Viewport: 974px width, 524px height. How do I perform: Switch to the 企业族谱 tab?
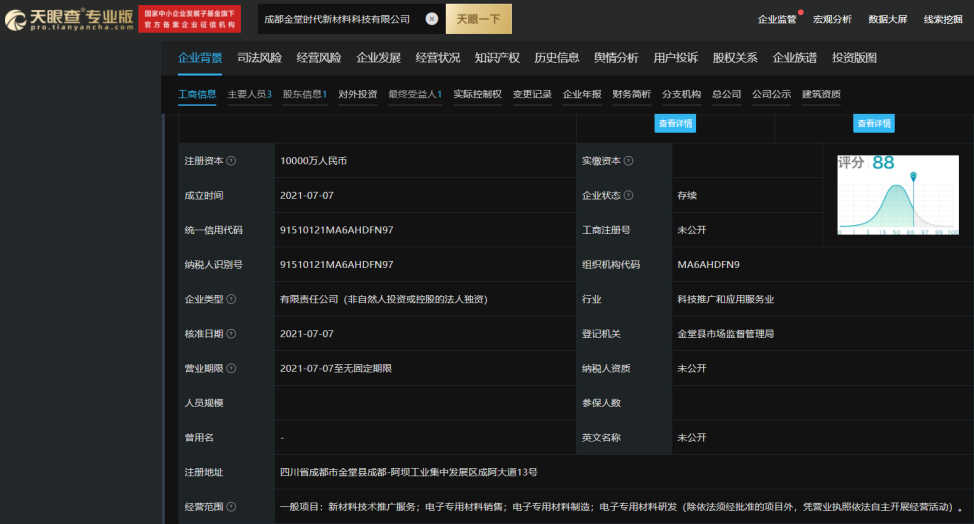794,58
